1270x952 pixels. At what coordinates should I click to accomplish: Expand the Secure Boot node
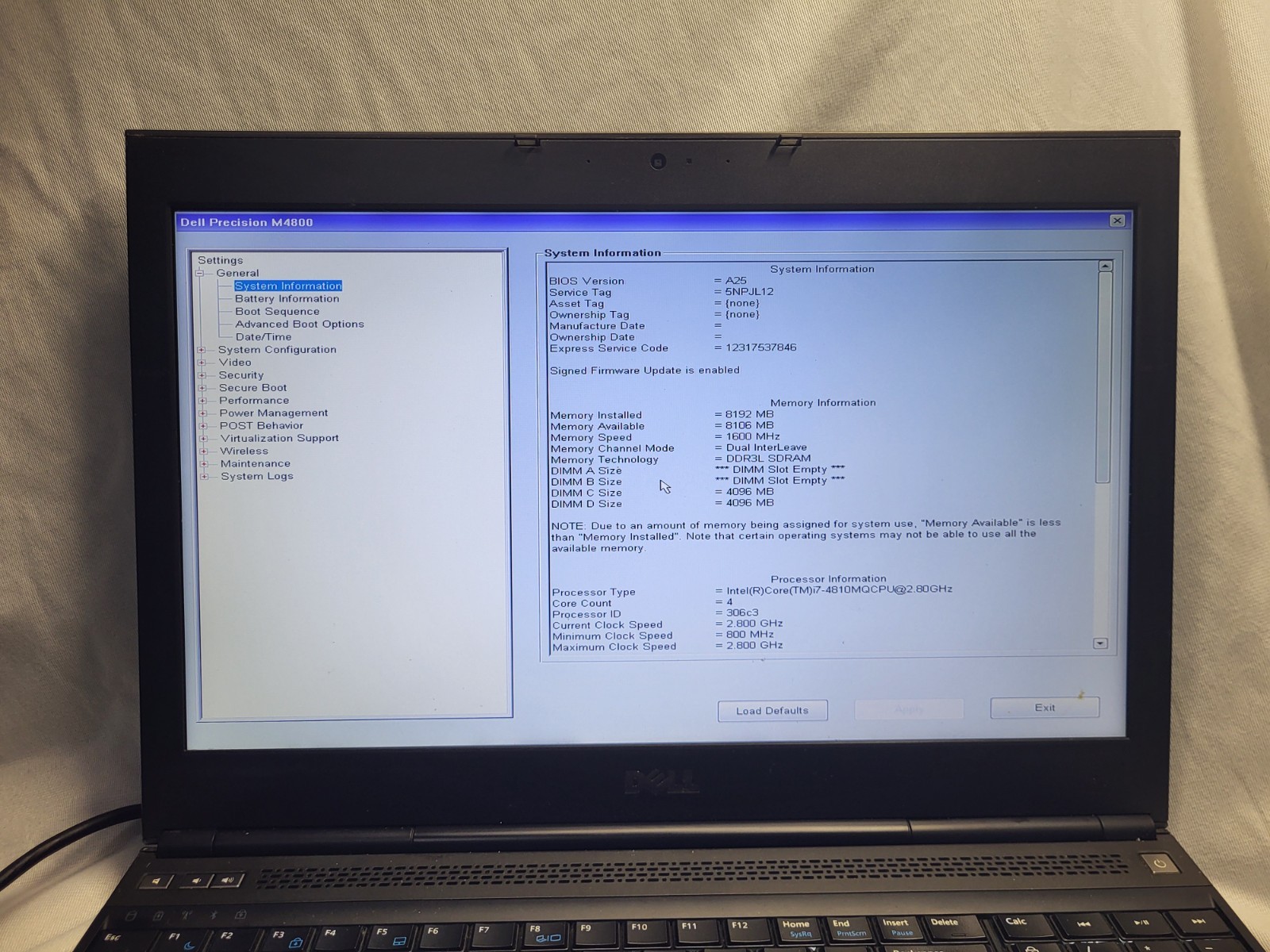[x=202, y=388]
